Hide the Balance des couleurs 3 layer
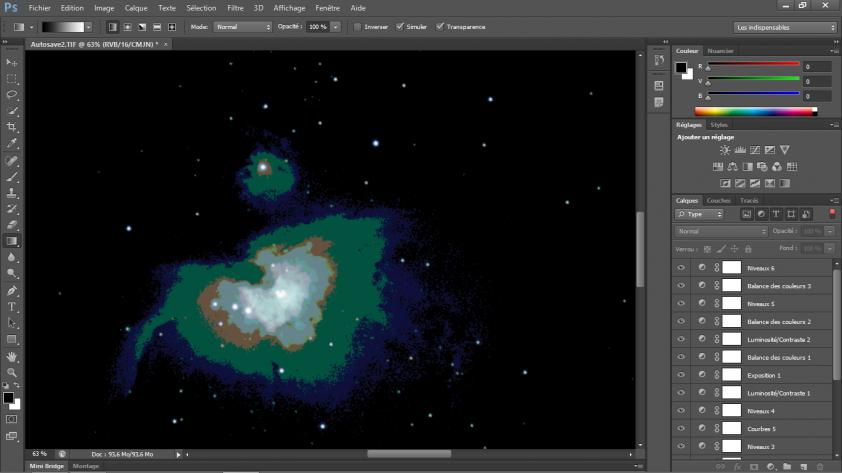842x473 pixels. pyautogui.click(x=681, y=286)
